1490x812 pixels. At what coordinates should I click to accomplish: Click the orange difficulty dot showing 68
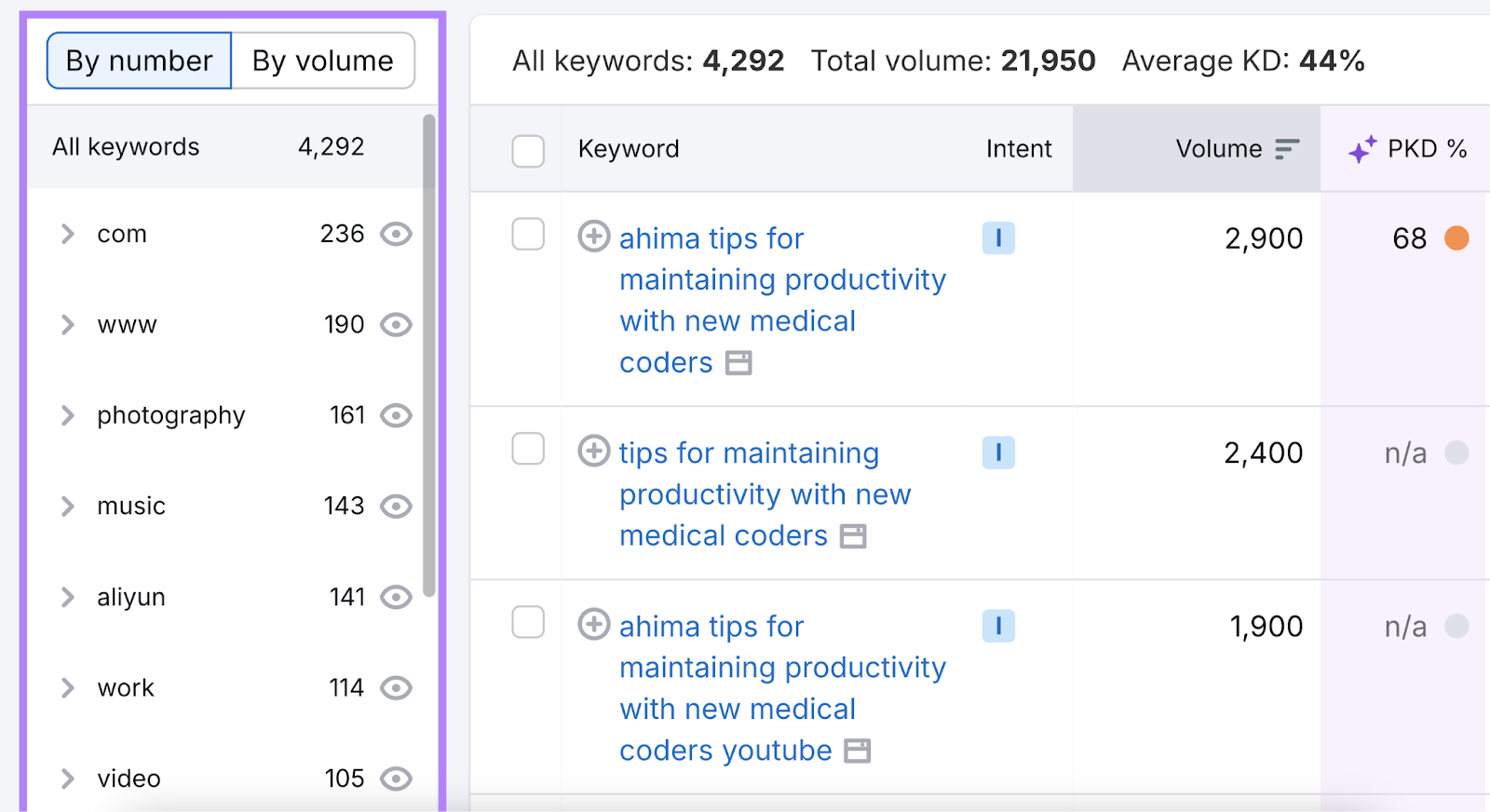click(x=1458, y=238)
